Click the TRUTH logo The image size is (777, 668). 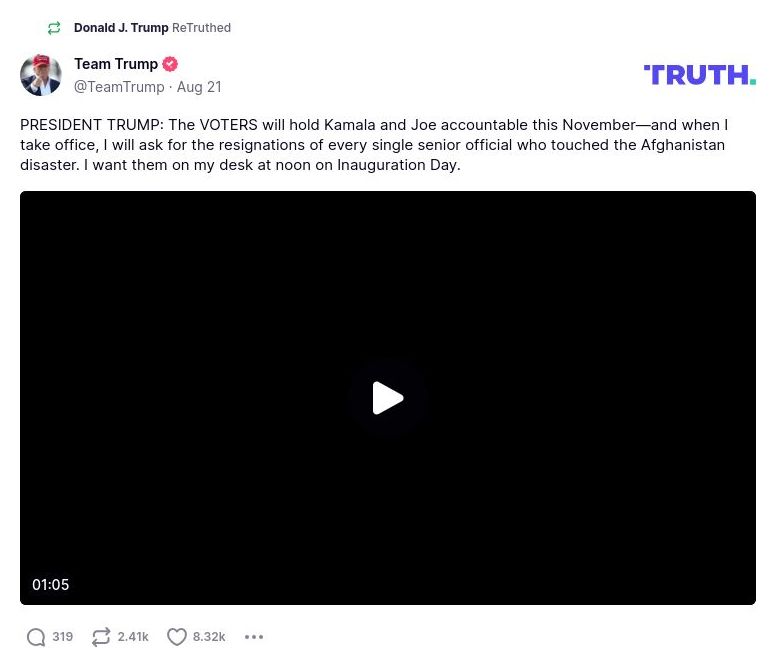(699, 75)
